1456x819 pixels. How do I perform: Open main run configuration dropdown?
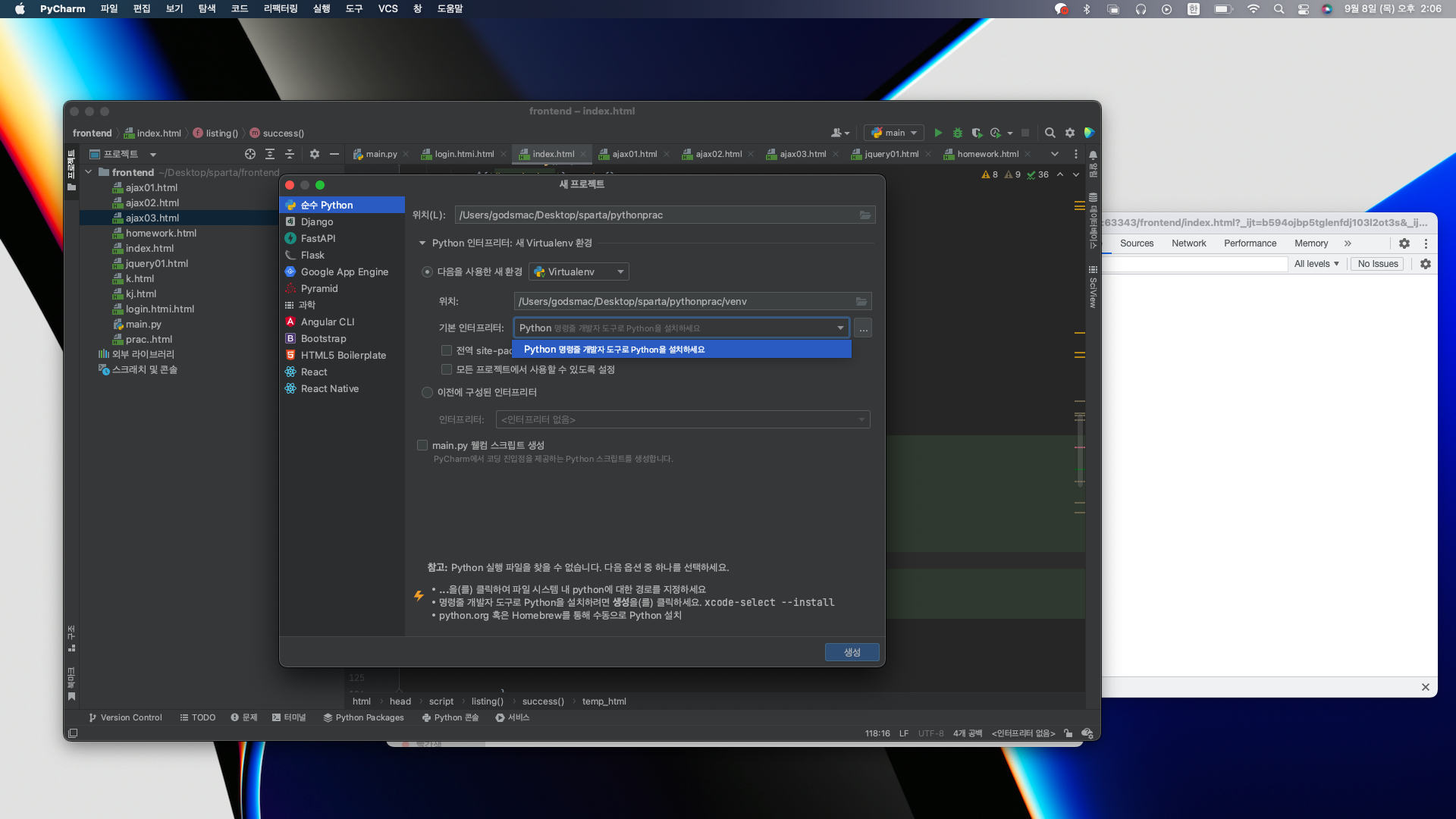point(894,133)
